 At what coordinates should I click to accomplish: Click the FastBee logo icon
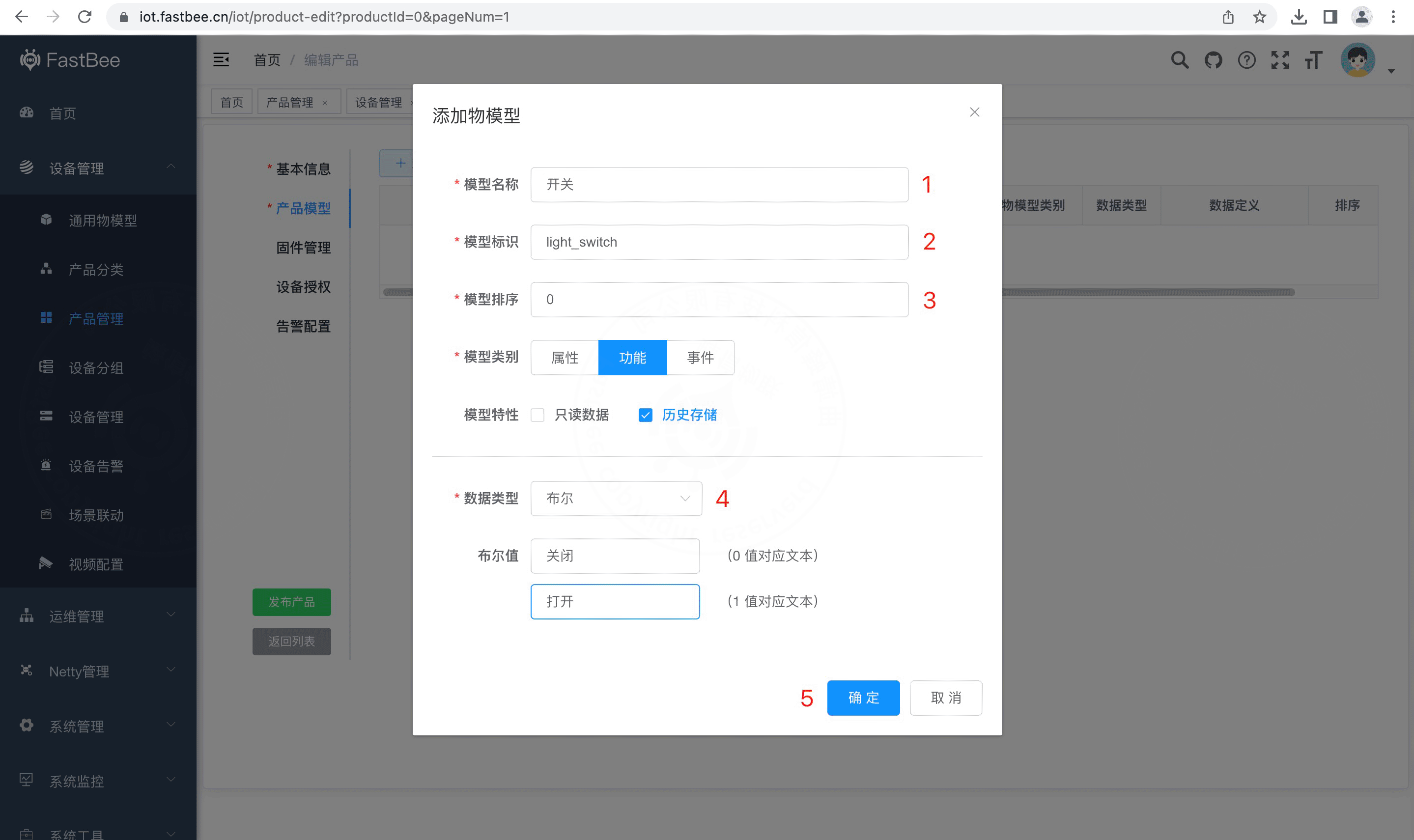[x=29, y=59]
